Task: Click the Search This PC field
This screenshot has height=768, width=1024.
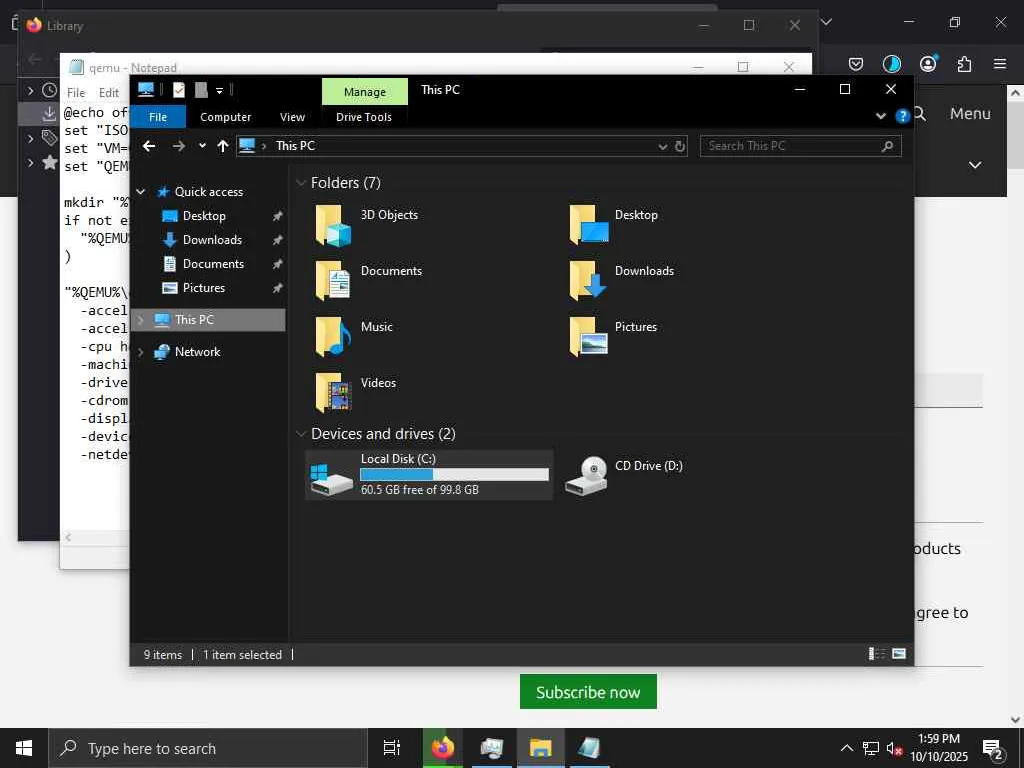Action: pos(800,146)
